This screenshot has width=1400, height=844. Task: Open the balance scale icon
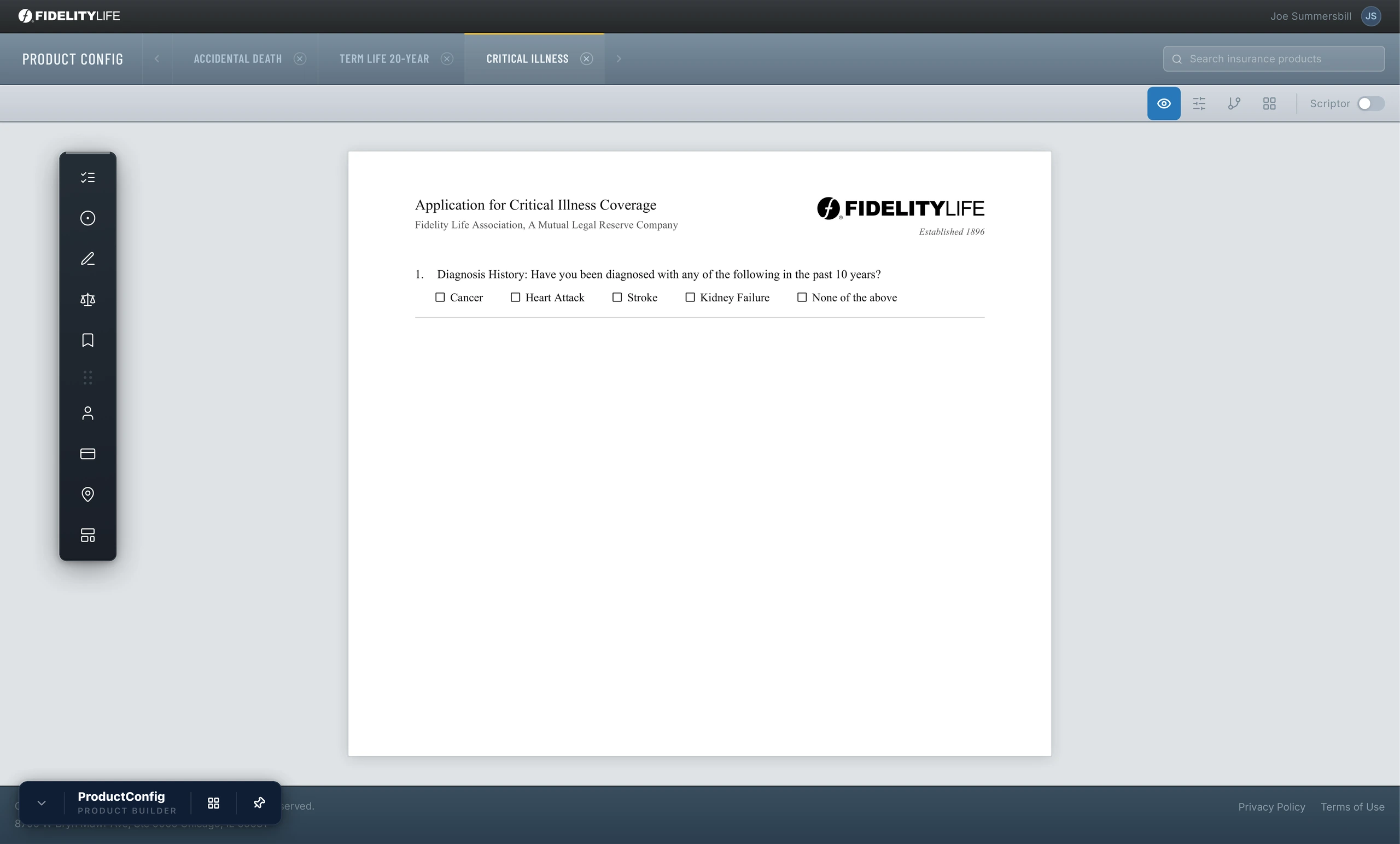87,300
